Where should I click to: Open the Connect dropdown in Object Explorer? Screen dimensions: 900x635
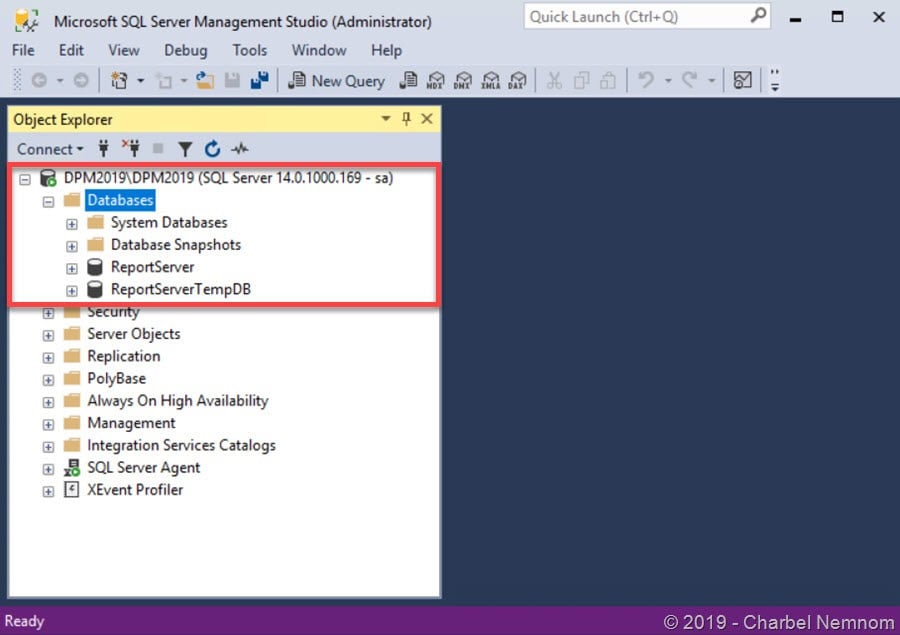point(50,149)
